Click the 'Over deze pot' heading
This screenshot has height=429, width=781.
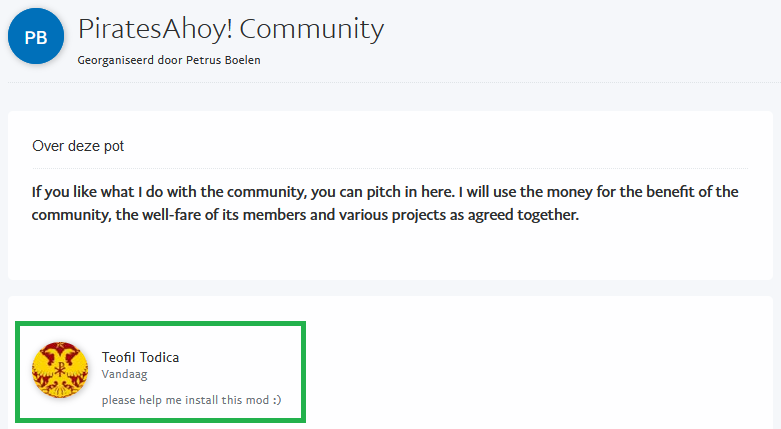85,146
